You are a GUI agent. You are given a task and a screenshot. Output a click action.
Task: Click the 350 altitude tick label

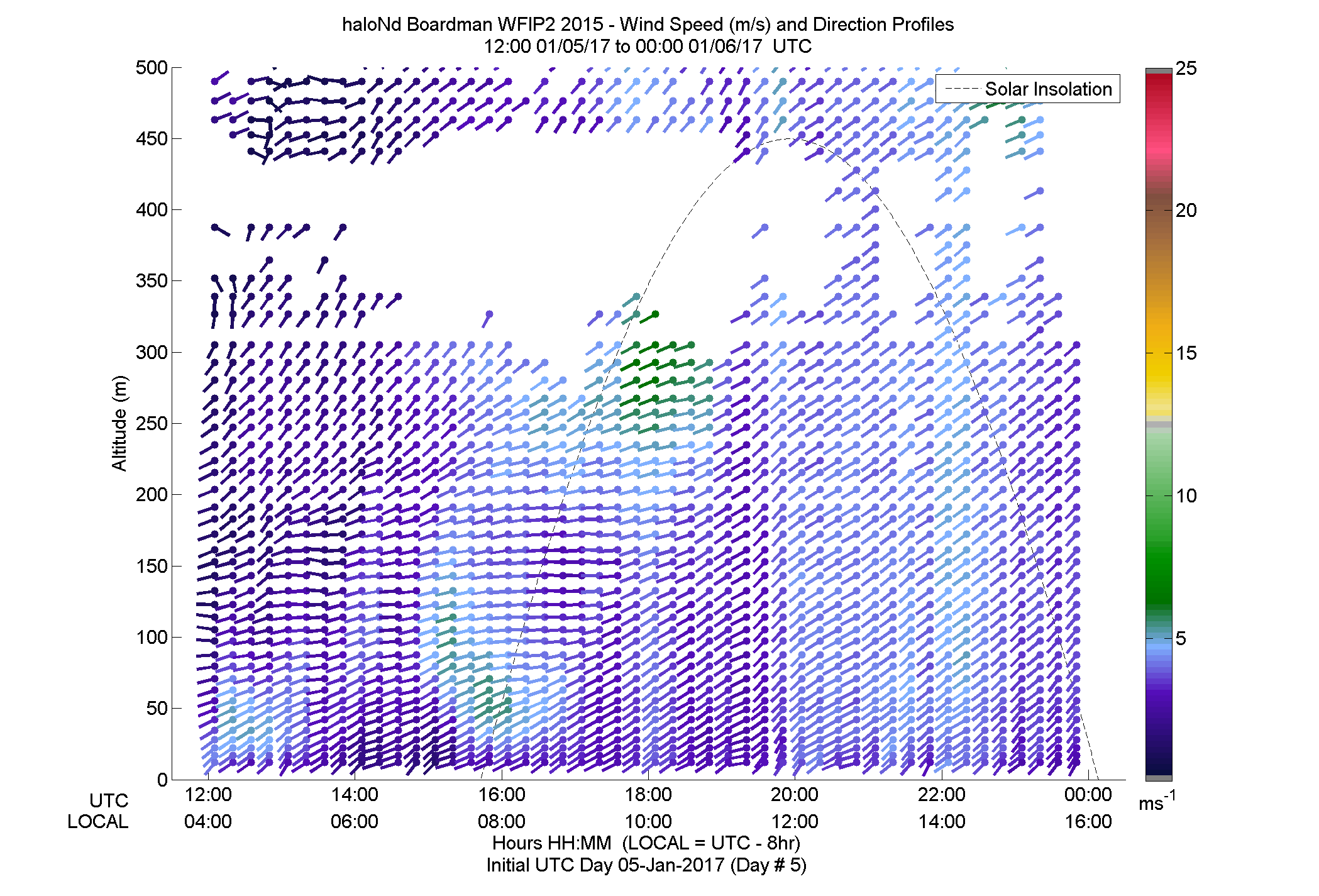[x=152, y=280]
